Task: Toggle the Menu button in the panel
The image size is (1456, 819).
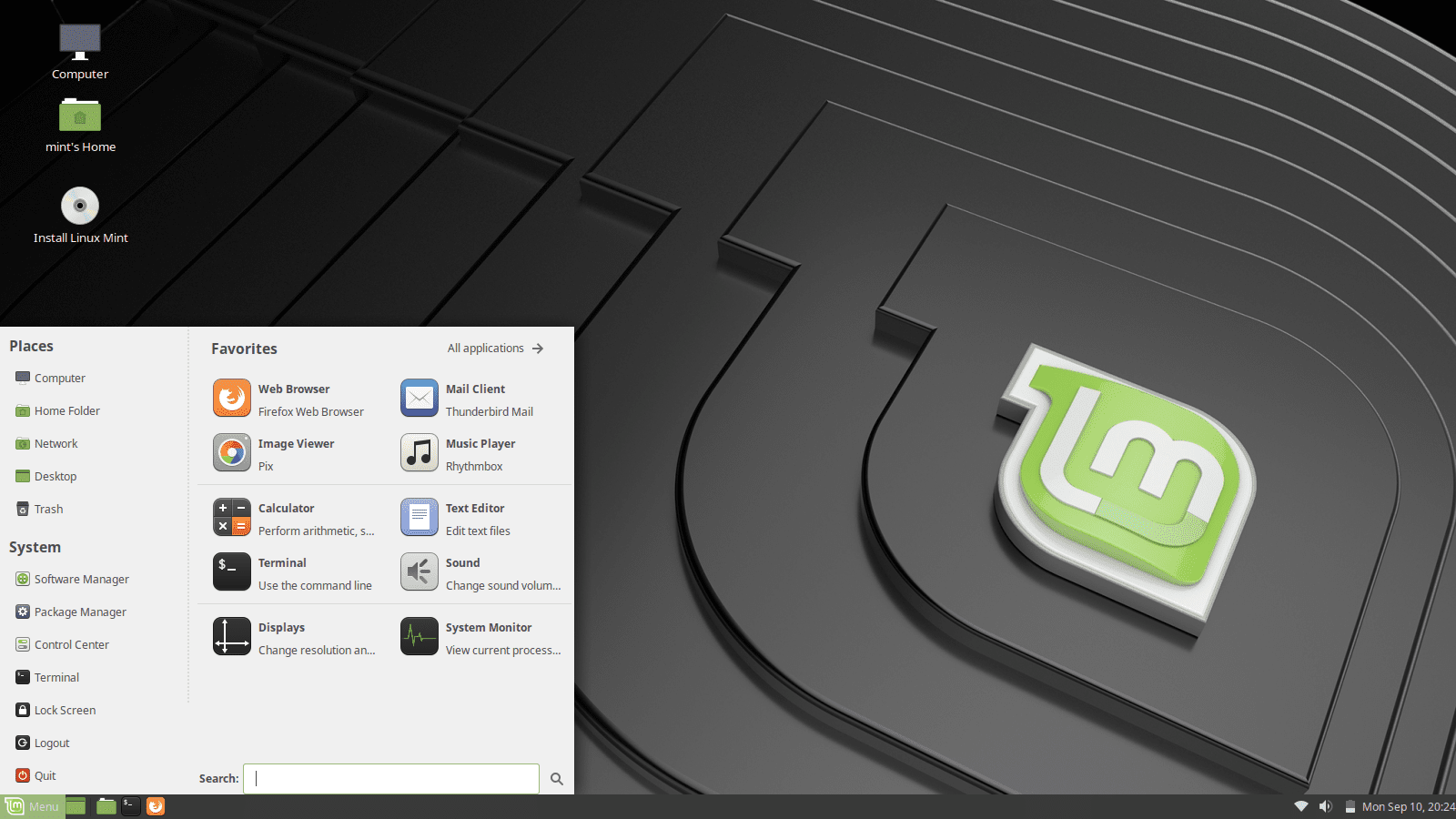Action: [33, 806]
